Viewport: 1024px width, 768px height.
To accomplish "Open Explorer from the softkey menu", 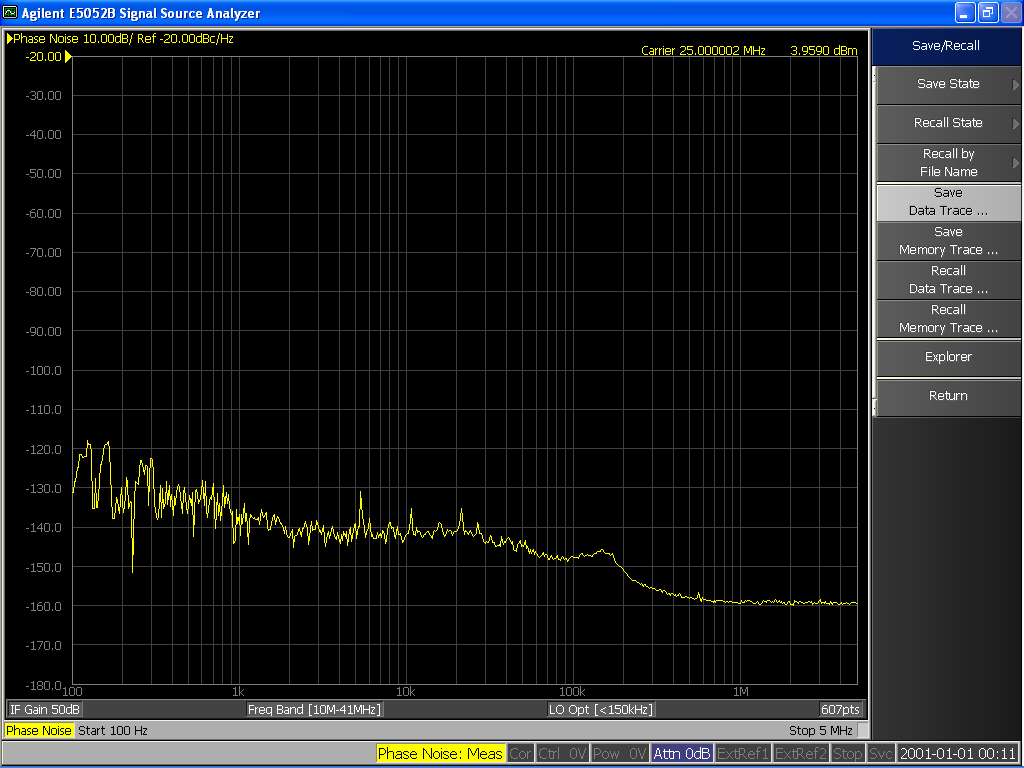I will tap(948, 357).
